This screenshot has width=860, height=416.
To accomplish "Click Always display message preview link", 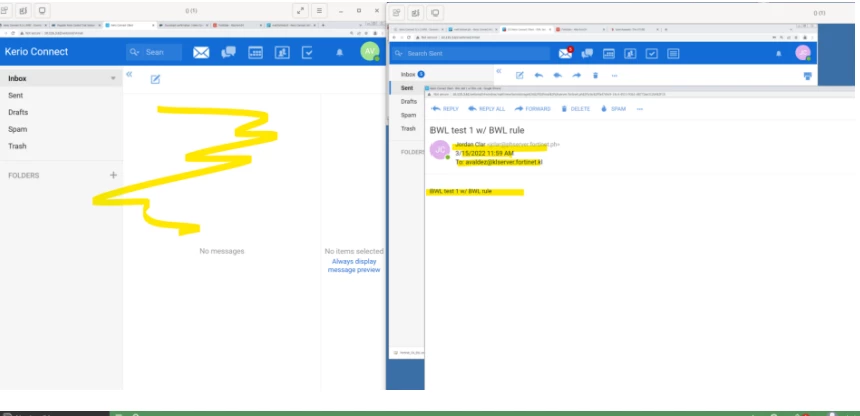I will (354, 266).
